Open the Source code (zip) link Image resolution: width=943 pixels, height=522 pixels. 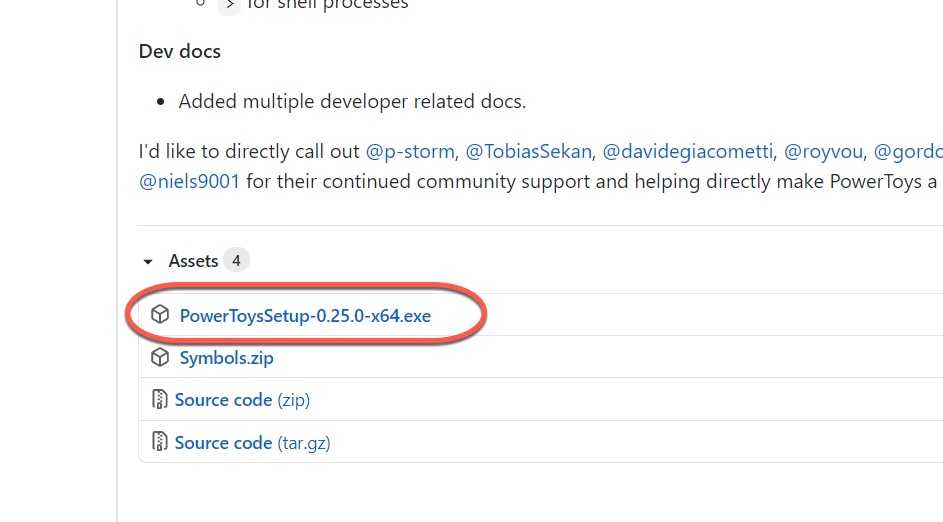242,400
